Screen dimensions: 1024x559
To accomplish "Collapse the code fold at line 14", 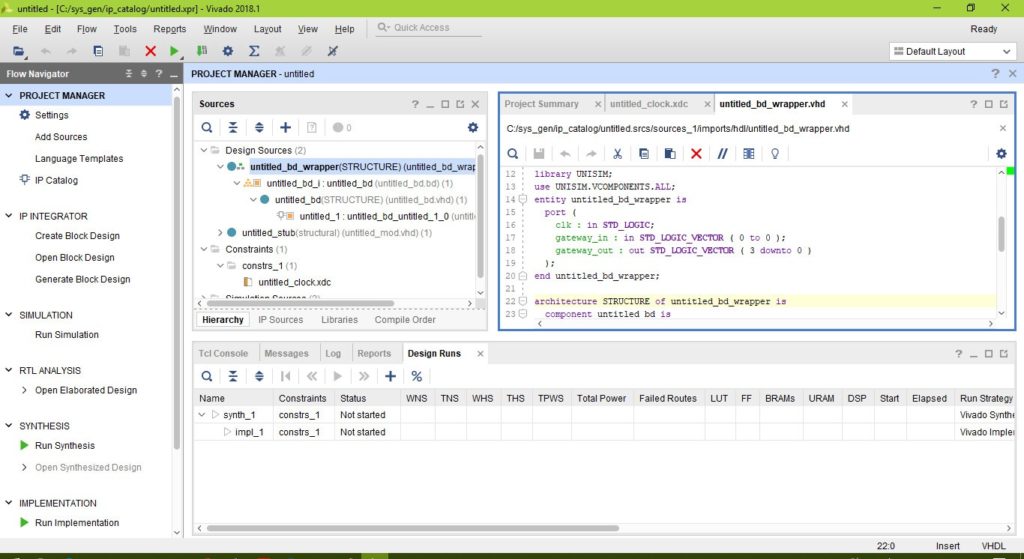I will 524,200.
